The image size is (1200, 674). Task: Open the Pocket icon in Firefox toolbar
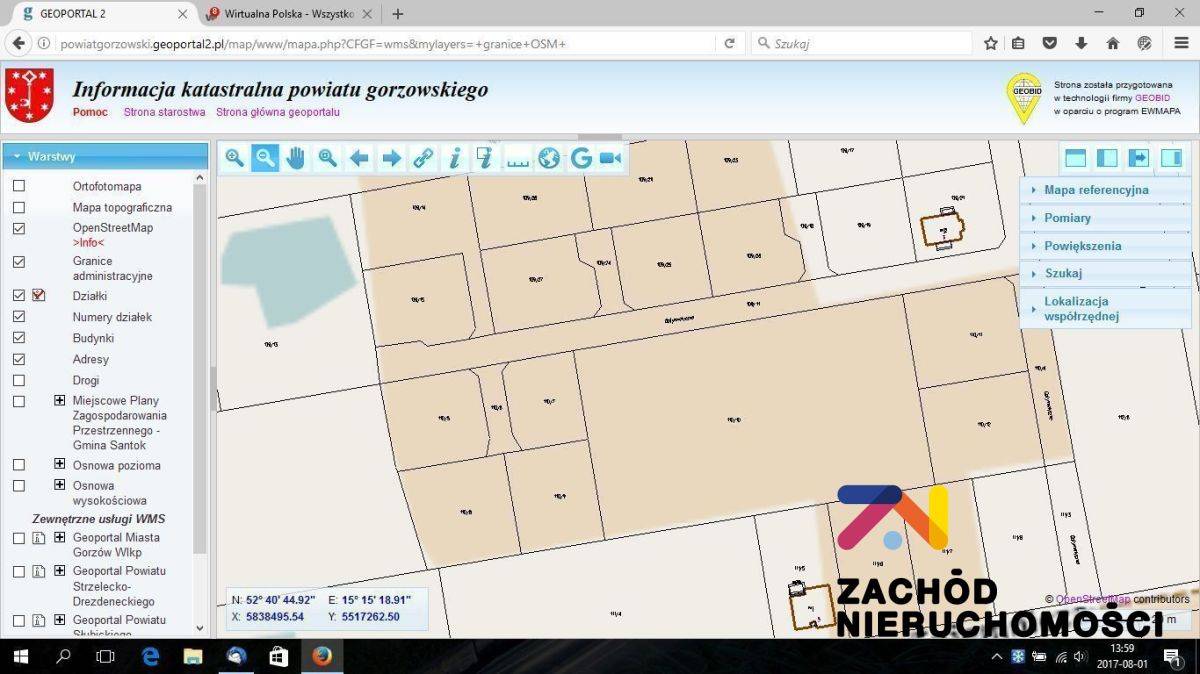1050,43
